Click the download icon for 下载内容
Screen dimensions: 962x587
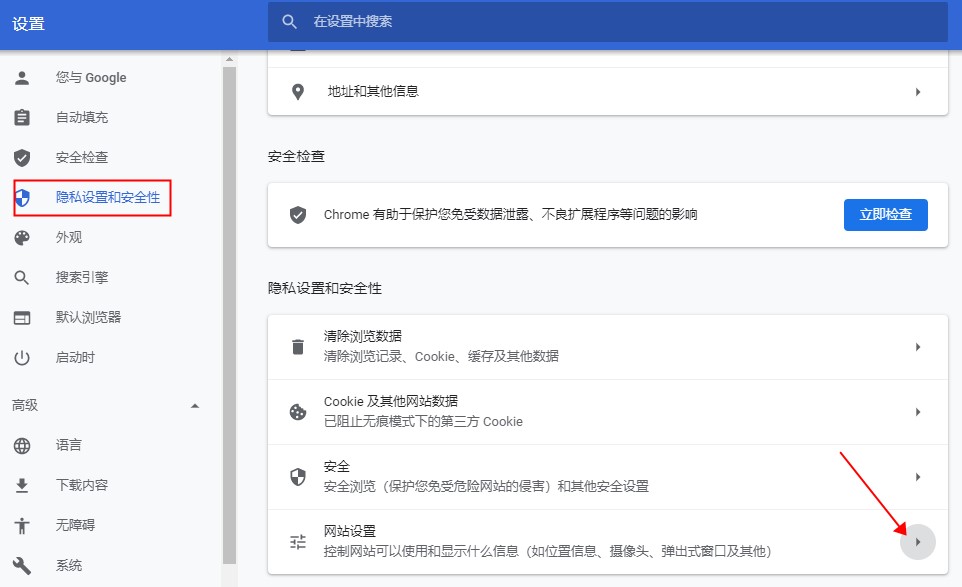coord(22,486)
